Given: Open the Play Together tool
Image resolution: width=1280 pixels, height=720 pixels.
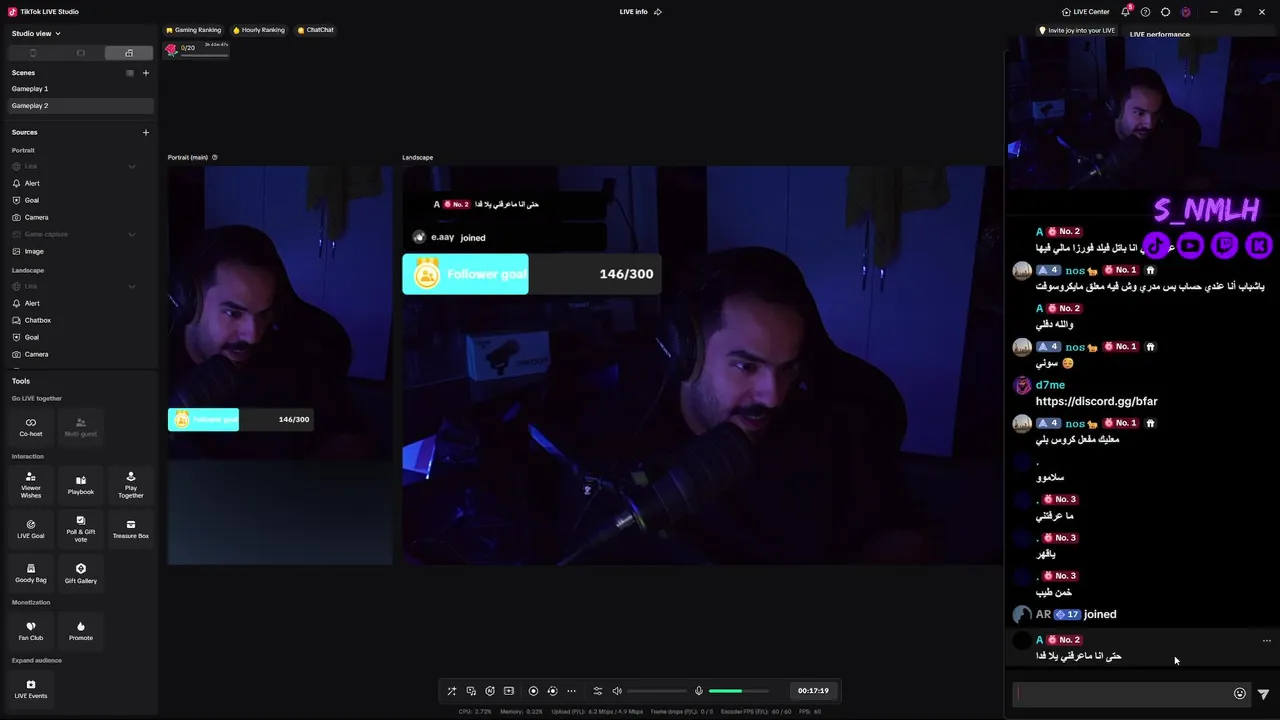Looking at the screenshot, I should coord(131,485).
